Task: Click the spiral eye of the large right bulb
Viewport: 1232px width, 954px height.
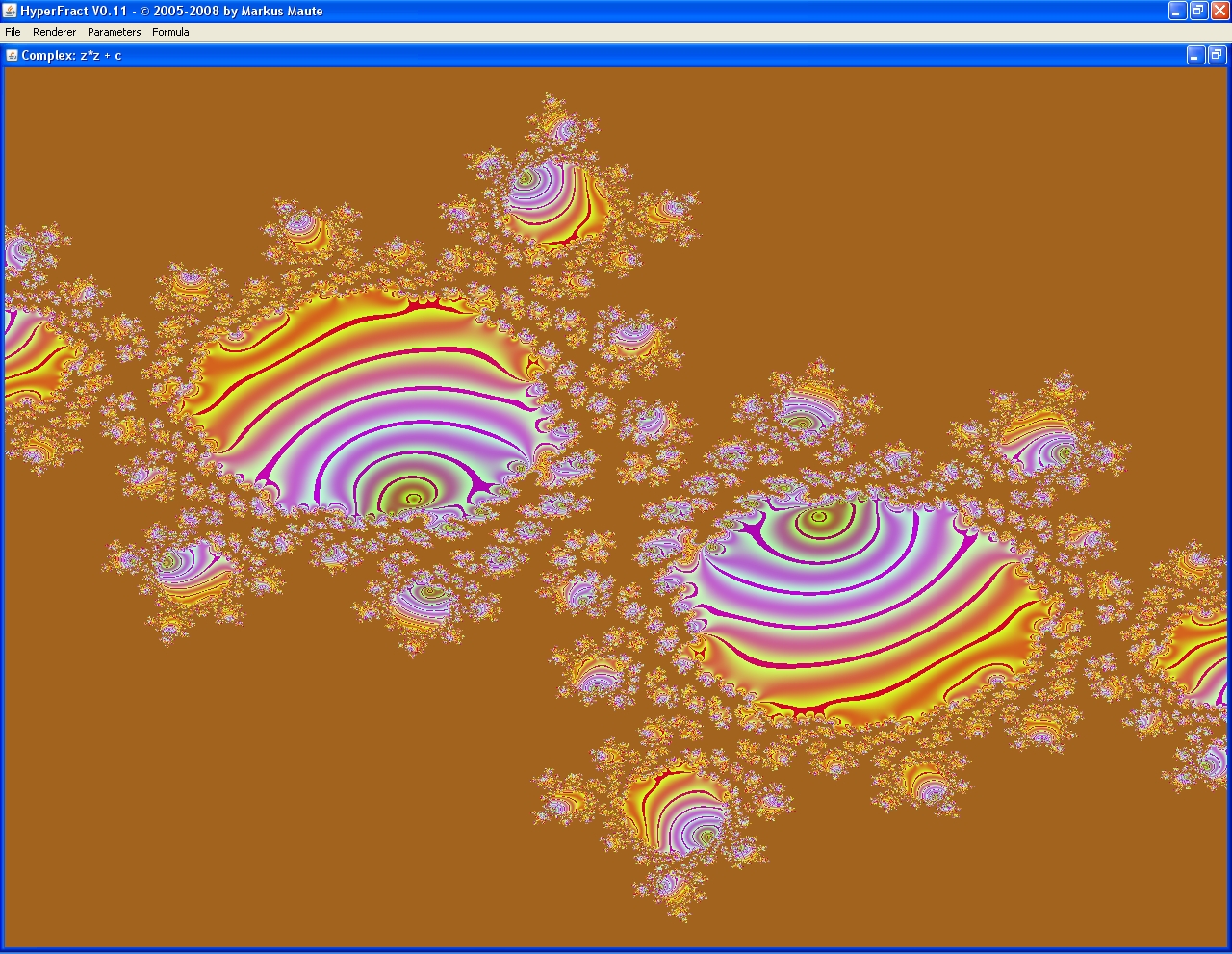Action: 819,517
